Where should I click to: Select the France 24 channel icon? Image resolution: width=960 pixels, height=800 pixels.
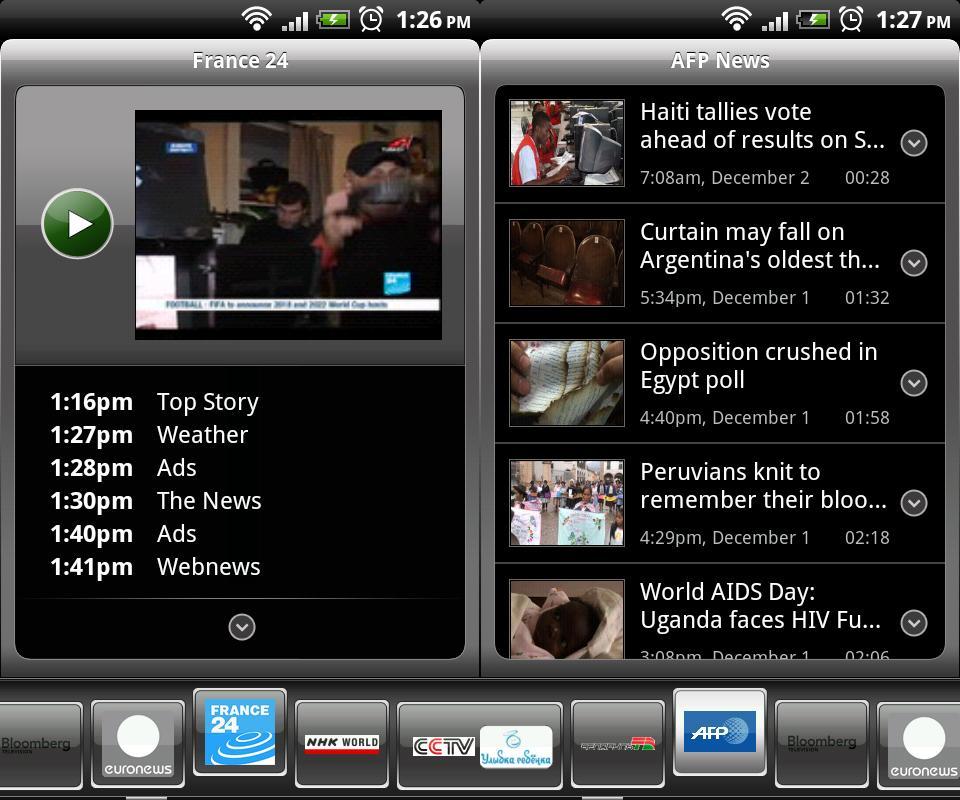pos(240,732)
